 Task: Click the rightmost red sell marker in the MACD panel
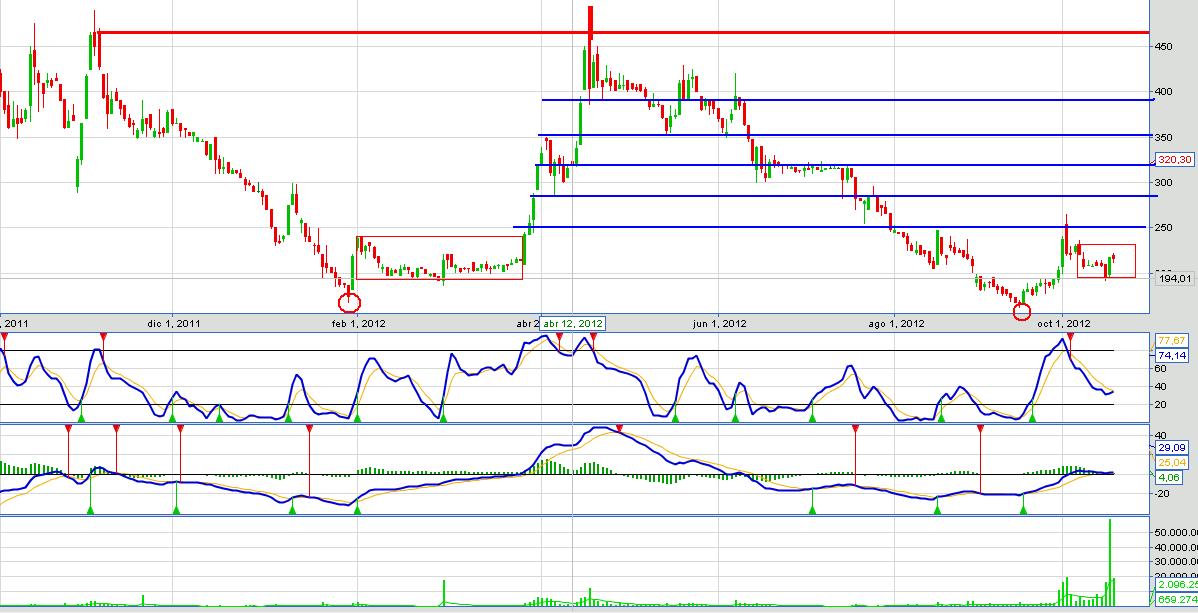click(x=980, y=429)
